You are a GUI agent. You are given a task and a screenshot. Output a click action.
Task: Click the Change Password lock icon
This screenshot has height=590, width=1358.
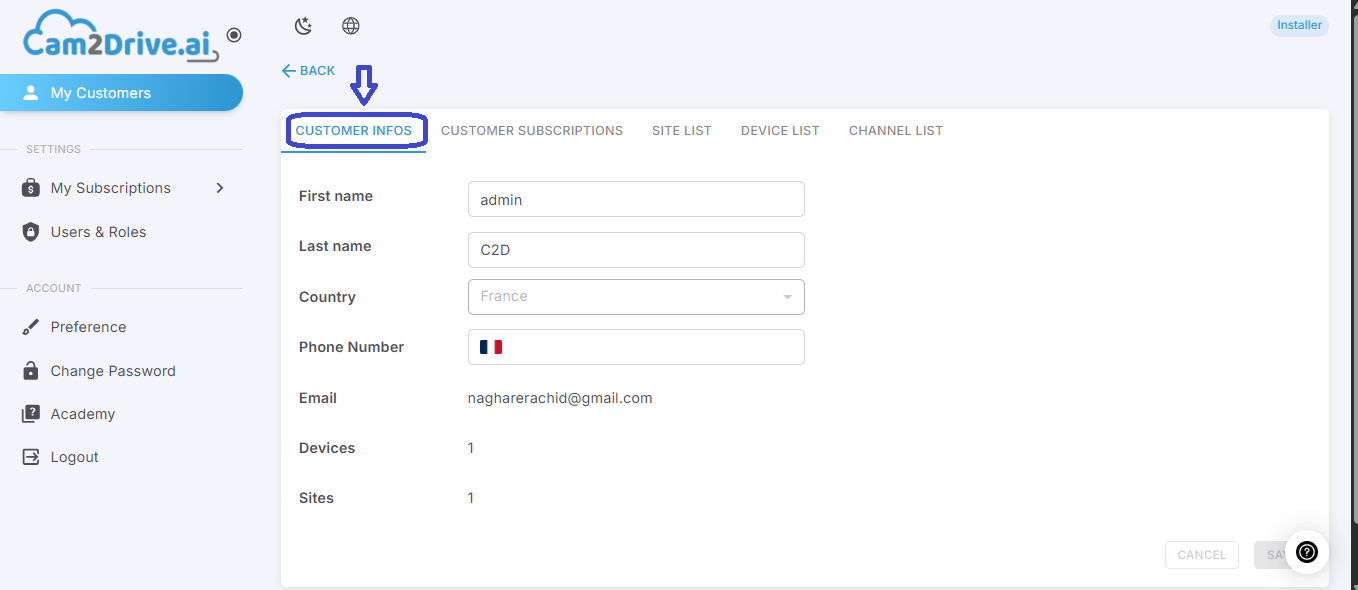[31, 371]
